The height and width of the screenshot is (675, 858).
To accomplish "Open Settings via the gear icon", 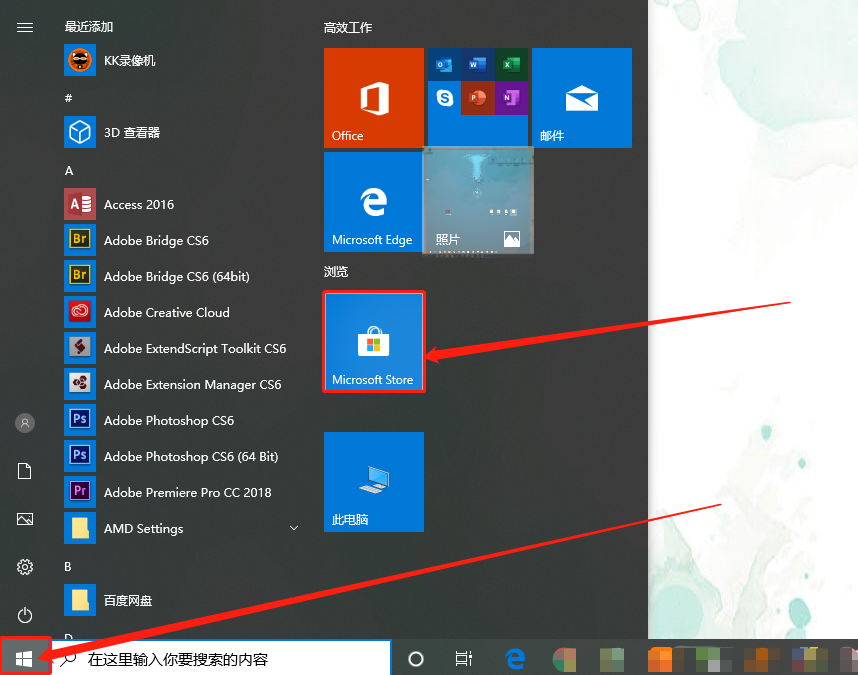I will [25, 567].
